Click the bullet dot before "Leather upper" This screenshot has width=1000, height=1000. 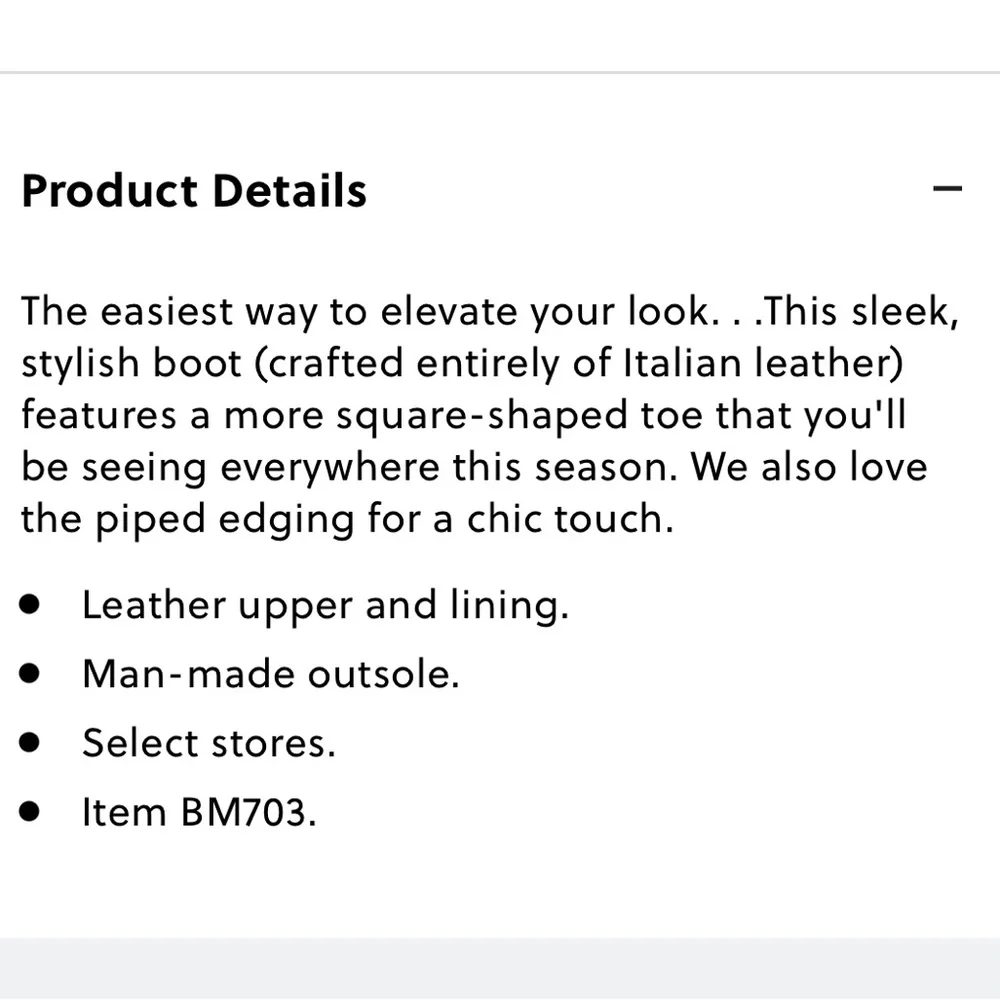[30, 605]
